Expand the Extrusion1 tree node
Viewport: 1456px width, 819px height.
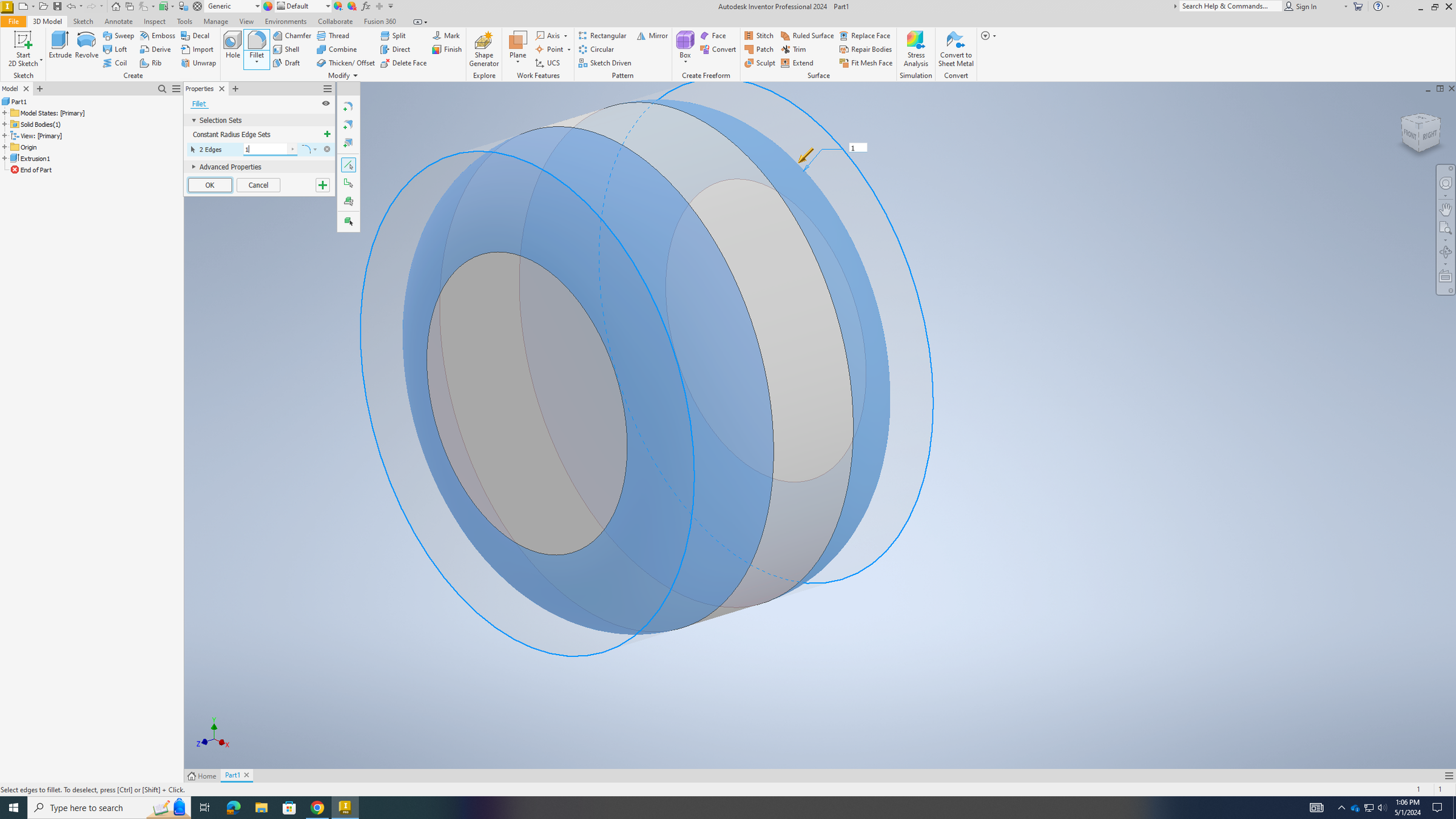coord(5,158)
